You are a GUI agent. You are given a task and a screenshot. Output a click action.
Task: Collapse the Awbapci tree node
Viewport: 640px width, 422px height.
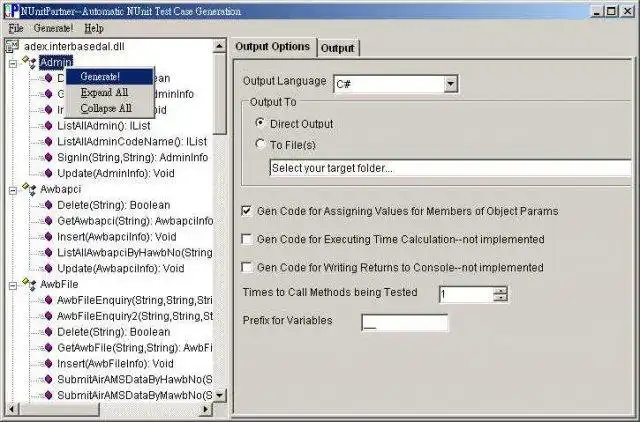[13, 190]
